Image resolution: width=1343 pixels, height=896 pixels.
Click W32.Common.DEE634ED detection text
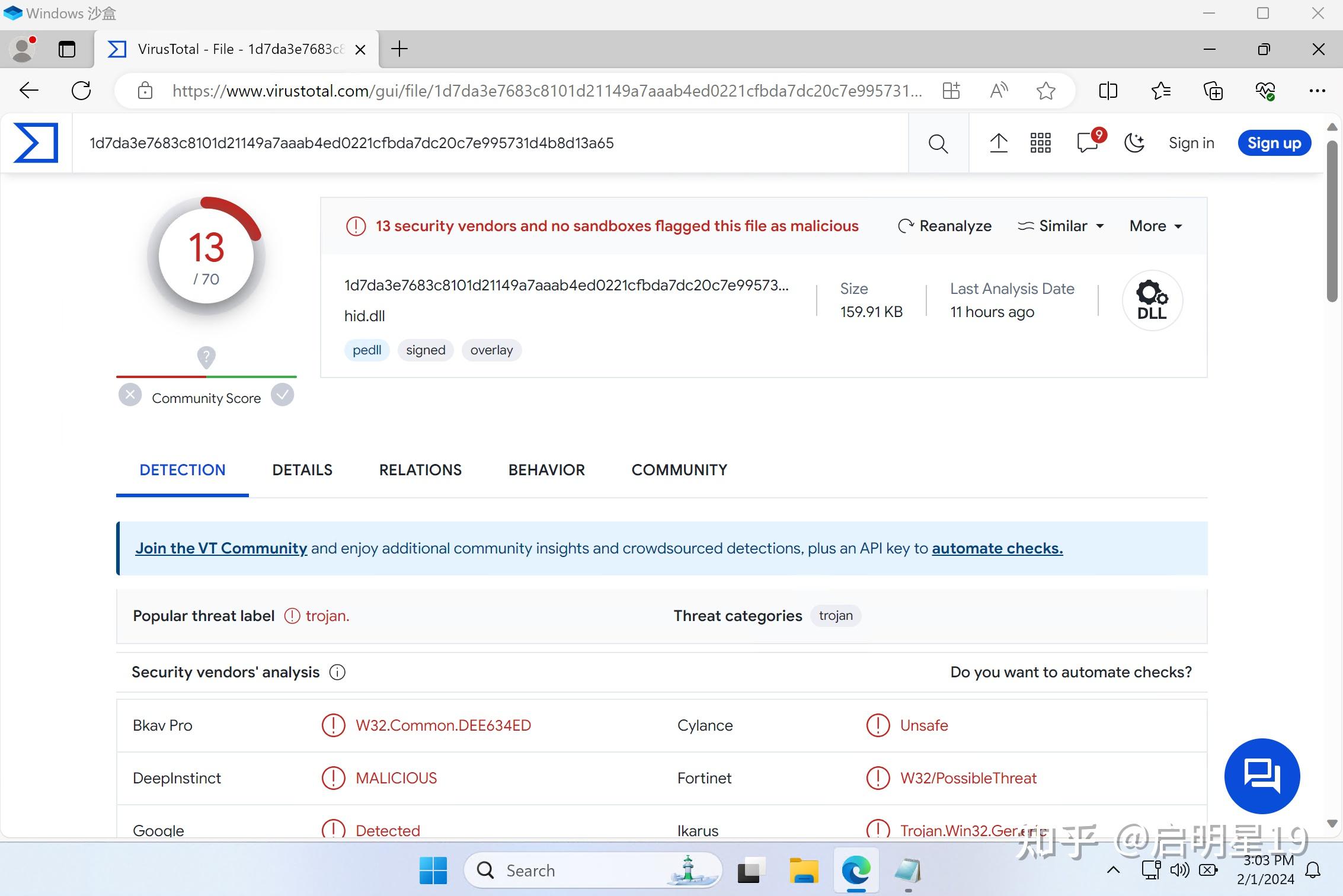coord(443,725)
